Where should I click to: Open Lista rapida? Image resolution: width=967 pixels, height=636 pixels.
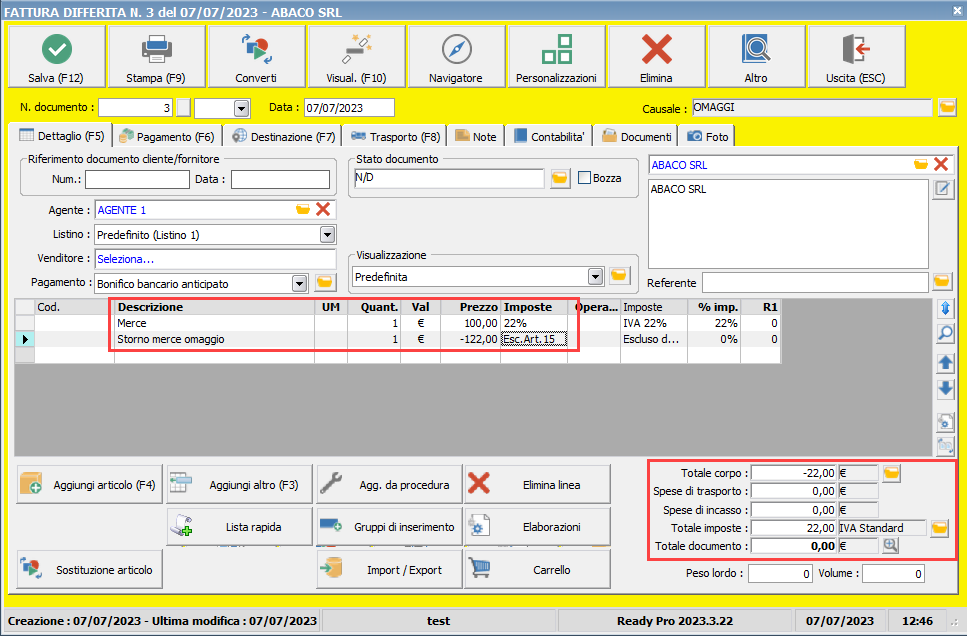coord(239,527)
